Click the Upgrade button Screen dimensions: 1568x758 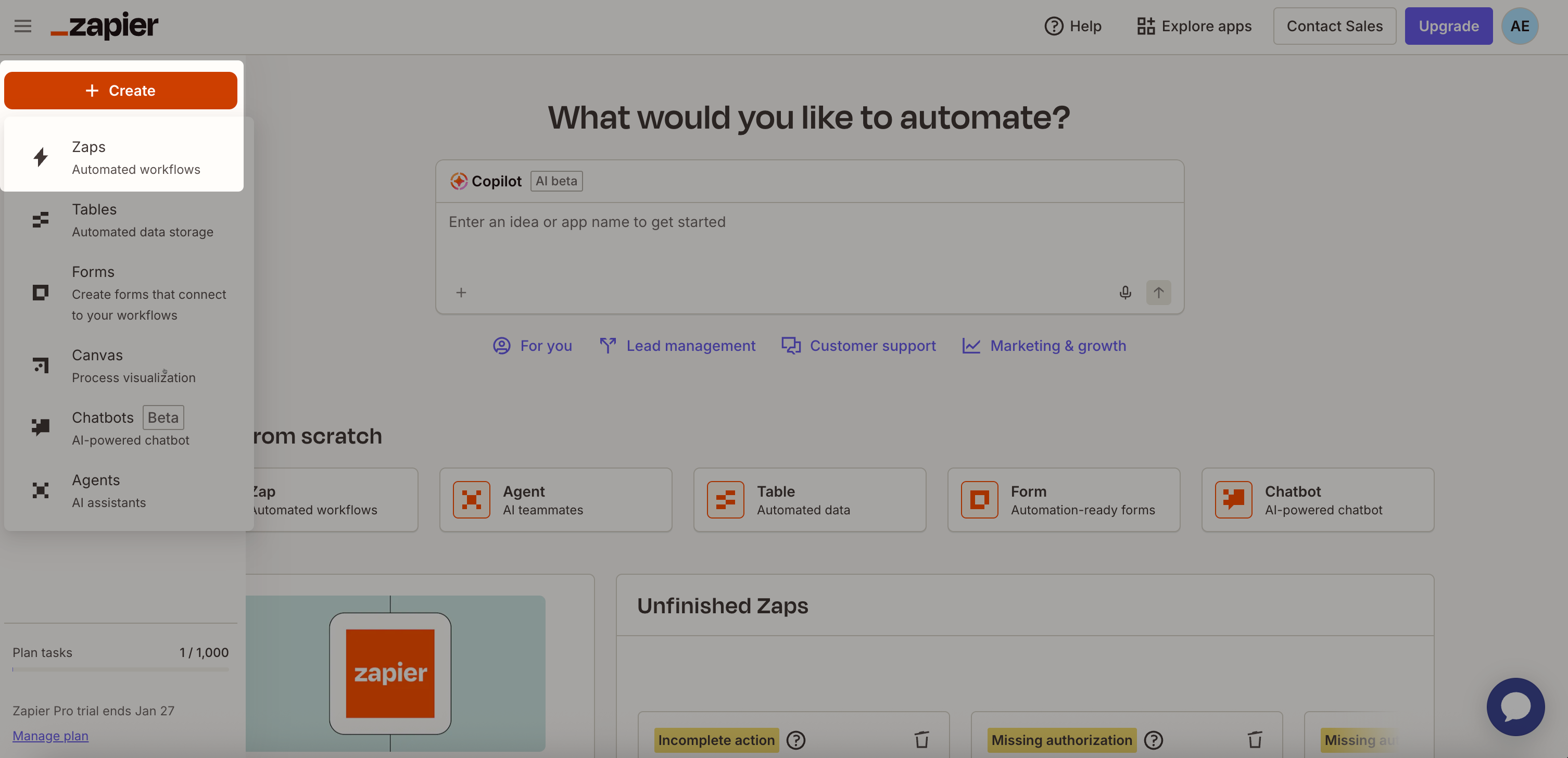click(1448, 26)
